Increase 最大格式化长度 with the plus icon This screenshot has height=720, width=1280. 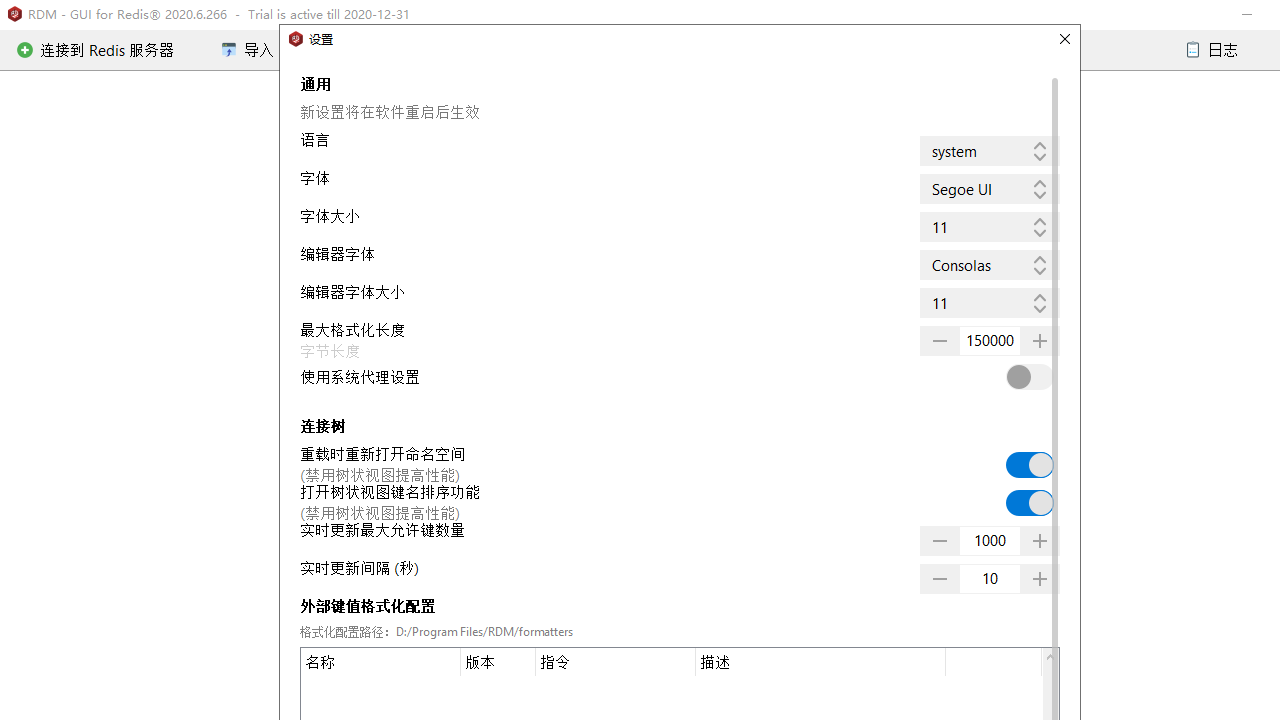1039,341
